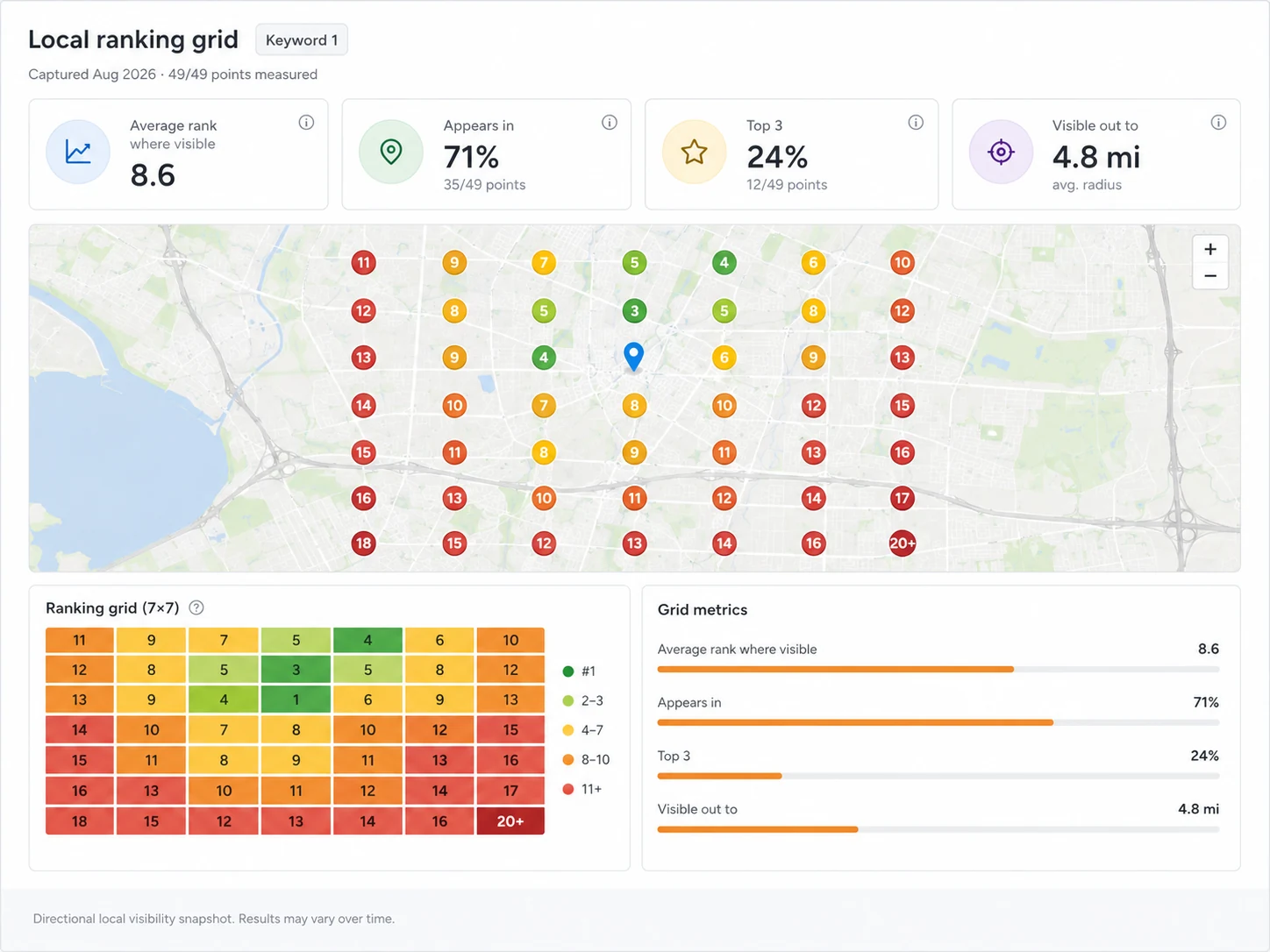
Task: Click the large 4.8 mi value in card
Action: 1096,157
